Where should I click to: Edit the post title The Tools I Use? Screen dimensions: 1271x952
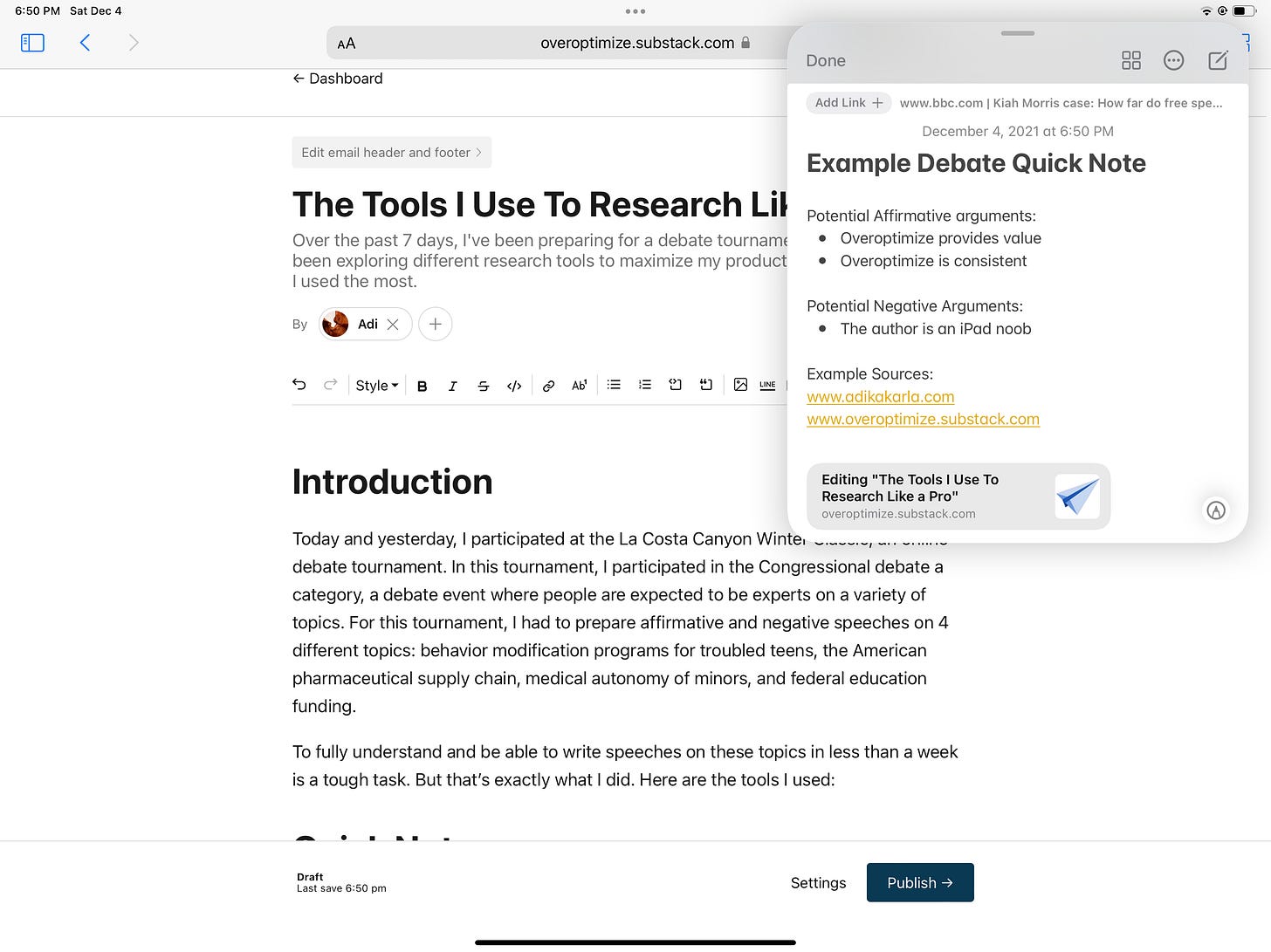(539, 204)
